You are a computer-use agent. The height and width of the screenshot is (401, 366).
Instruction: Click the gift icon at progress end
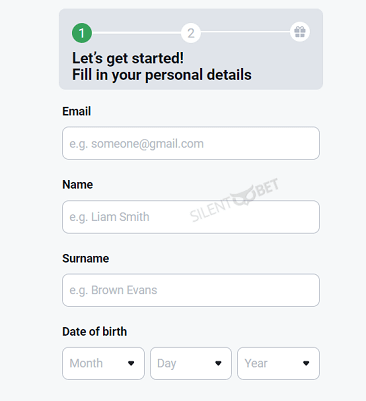pos(300,32)
